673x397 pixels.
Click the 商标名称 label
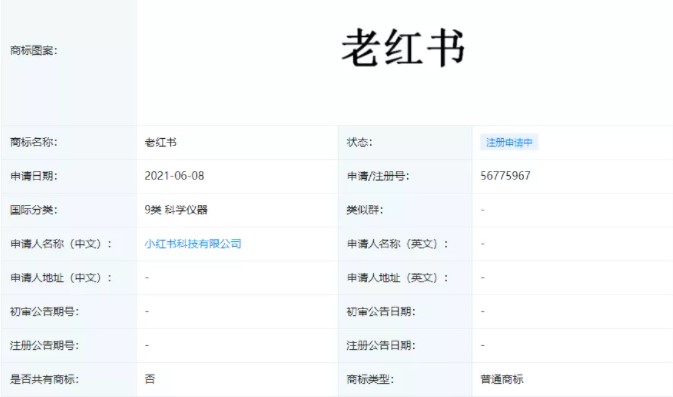(33, 142)
